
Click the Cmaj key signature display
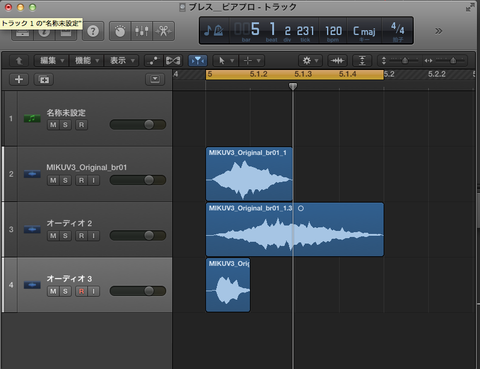(364, 31)
